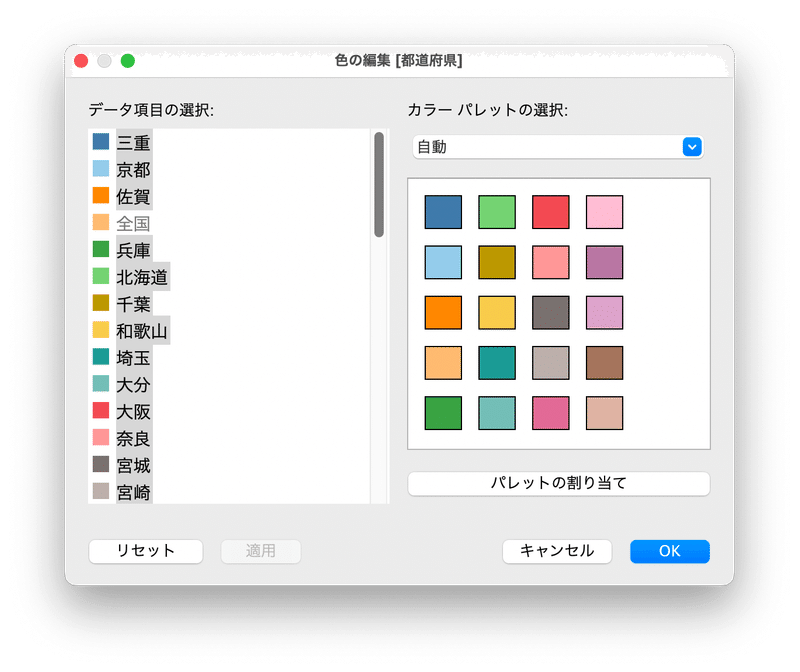Select the 三重 data item

click(x=134, y=142)
